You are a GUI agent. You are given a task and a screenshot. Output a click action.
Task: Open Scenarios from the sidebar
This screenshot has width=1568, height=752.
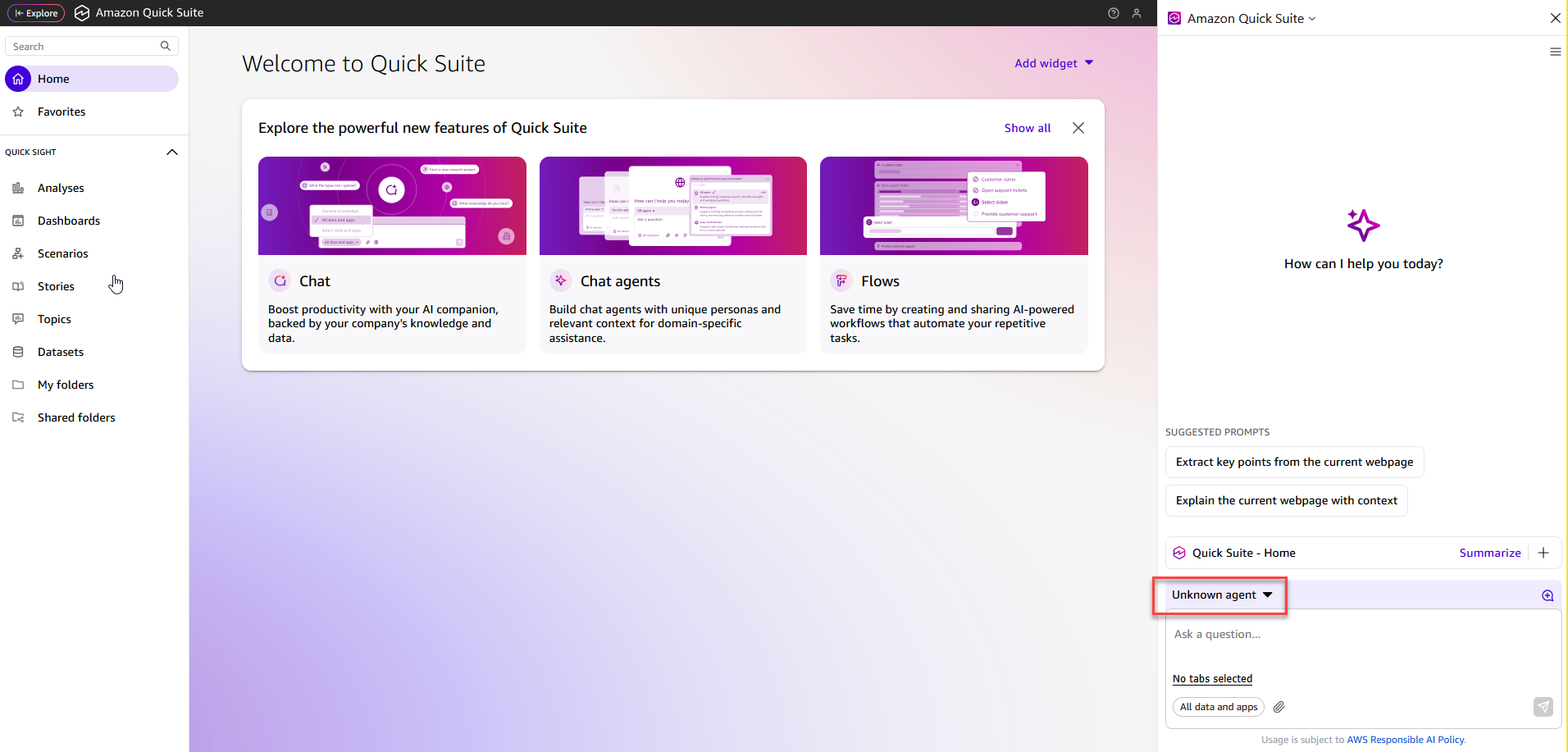click(62, 253)
